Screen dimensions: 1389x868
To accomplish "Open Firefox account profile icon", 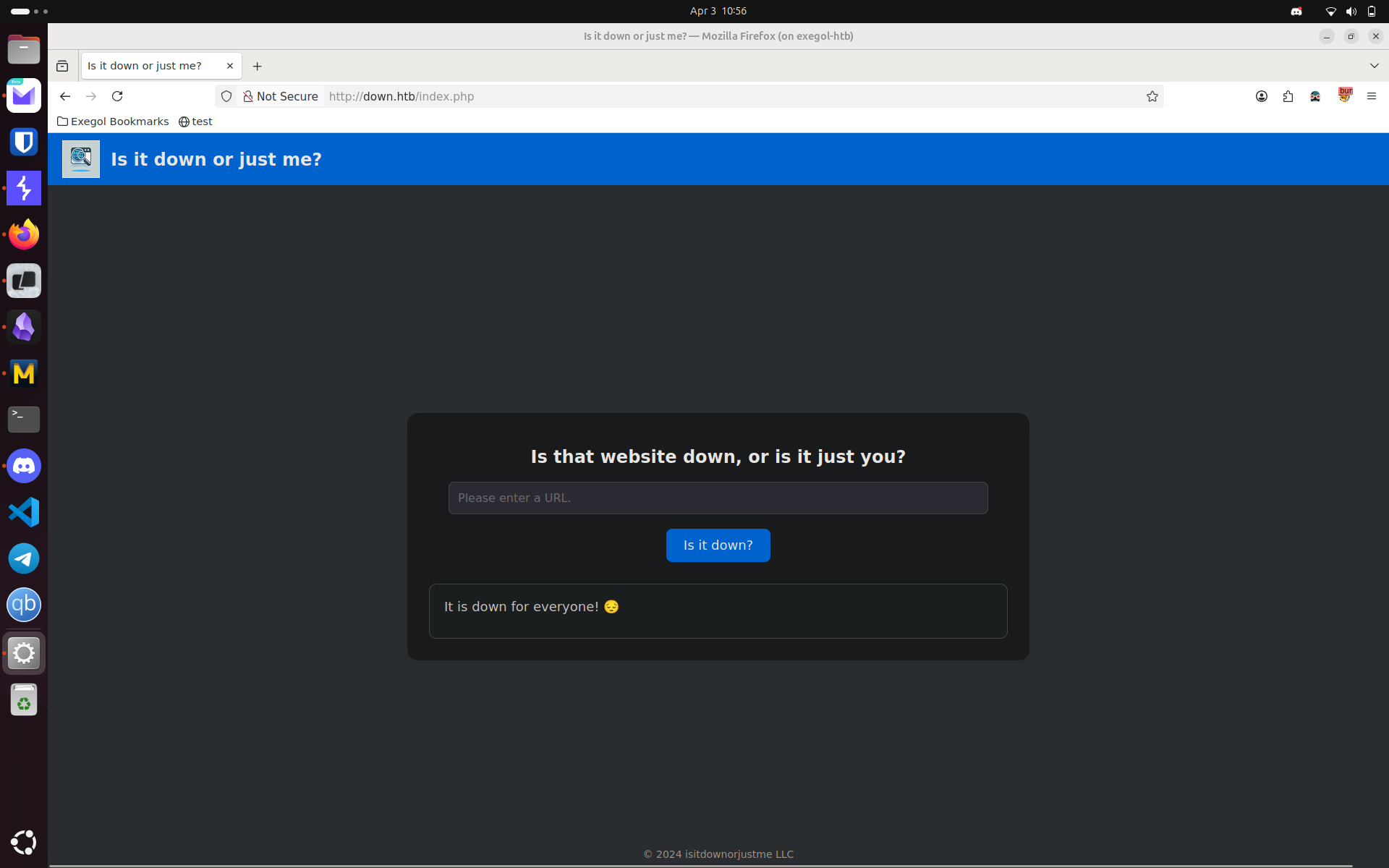I will pos(1261,96).
